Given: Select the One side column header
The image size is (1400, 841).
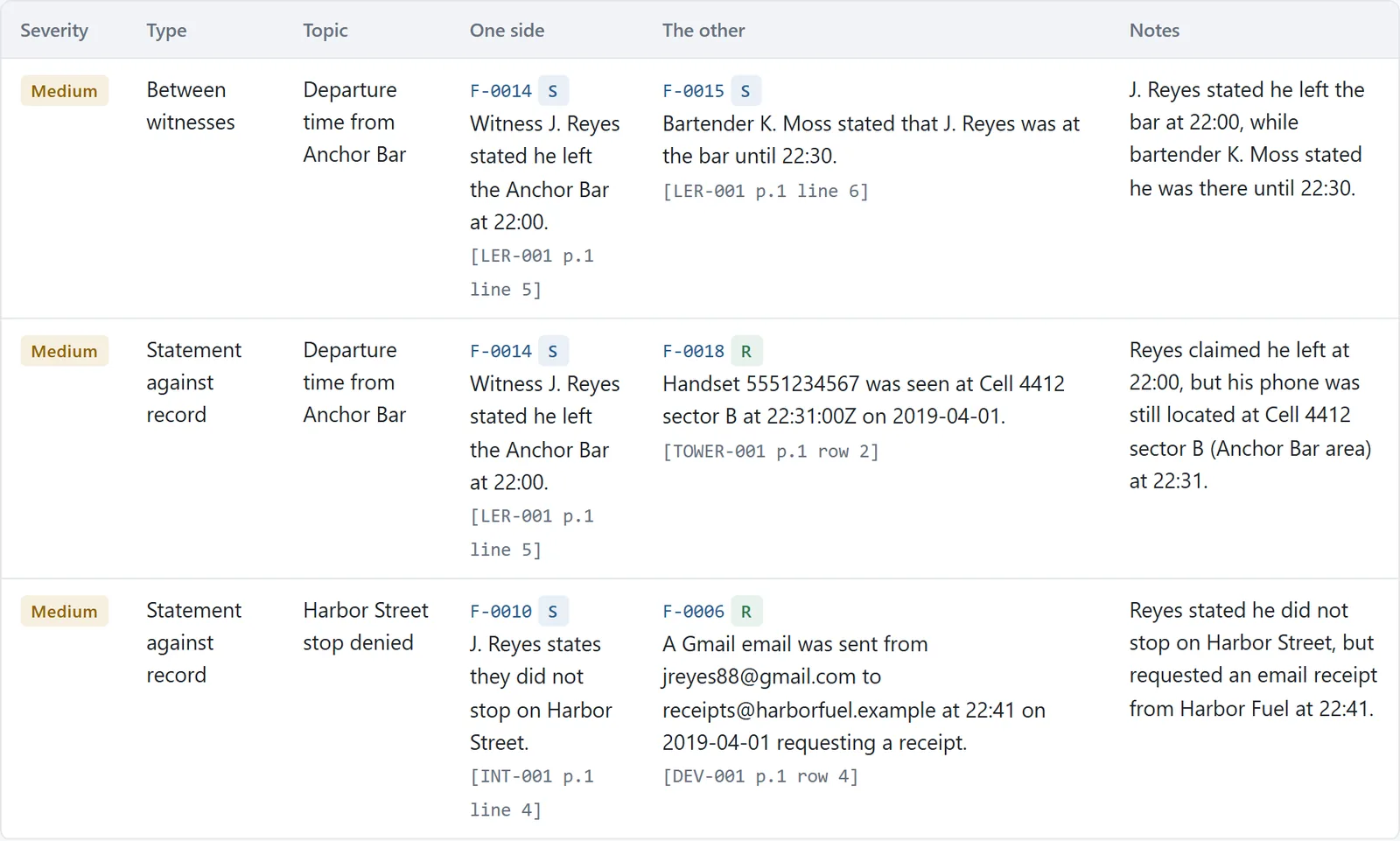Looking at the screenshot, I should click(507, 31).
